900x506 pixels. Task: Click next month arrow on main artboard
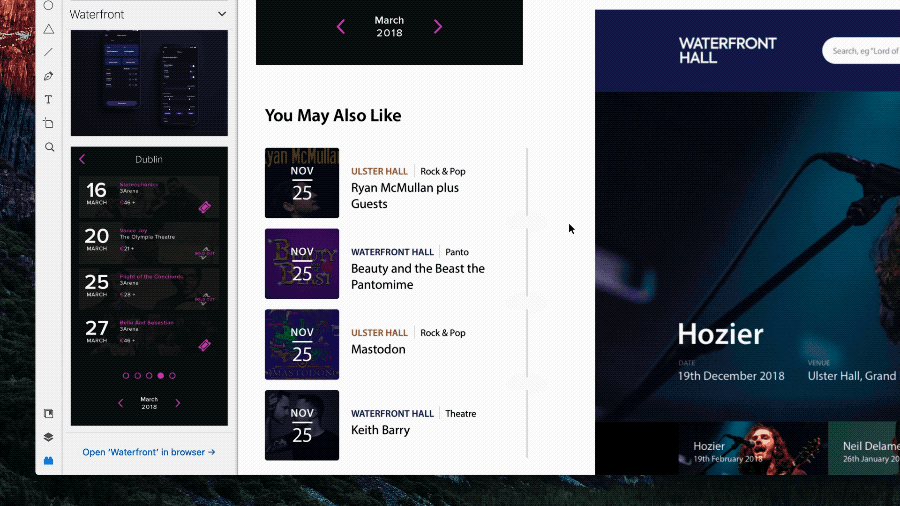pos(438,26)
